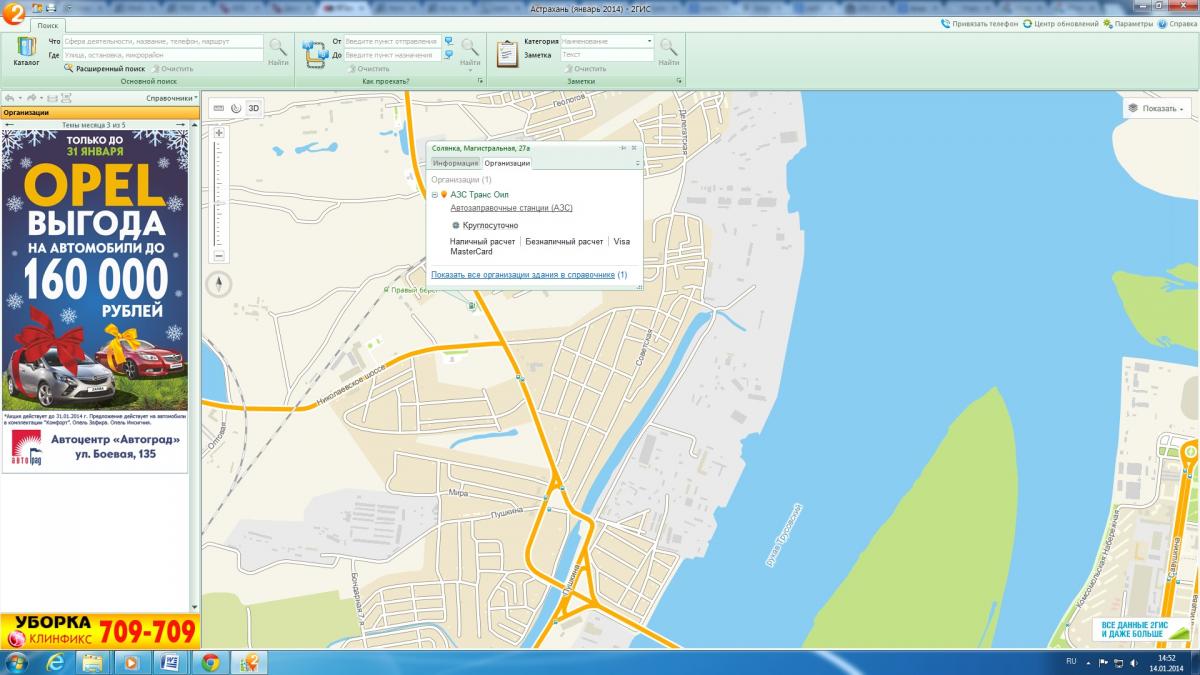1200x675 pixels.
Task: Open the Каталог catalog icon
Action: tap(26, 52)
